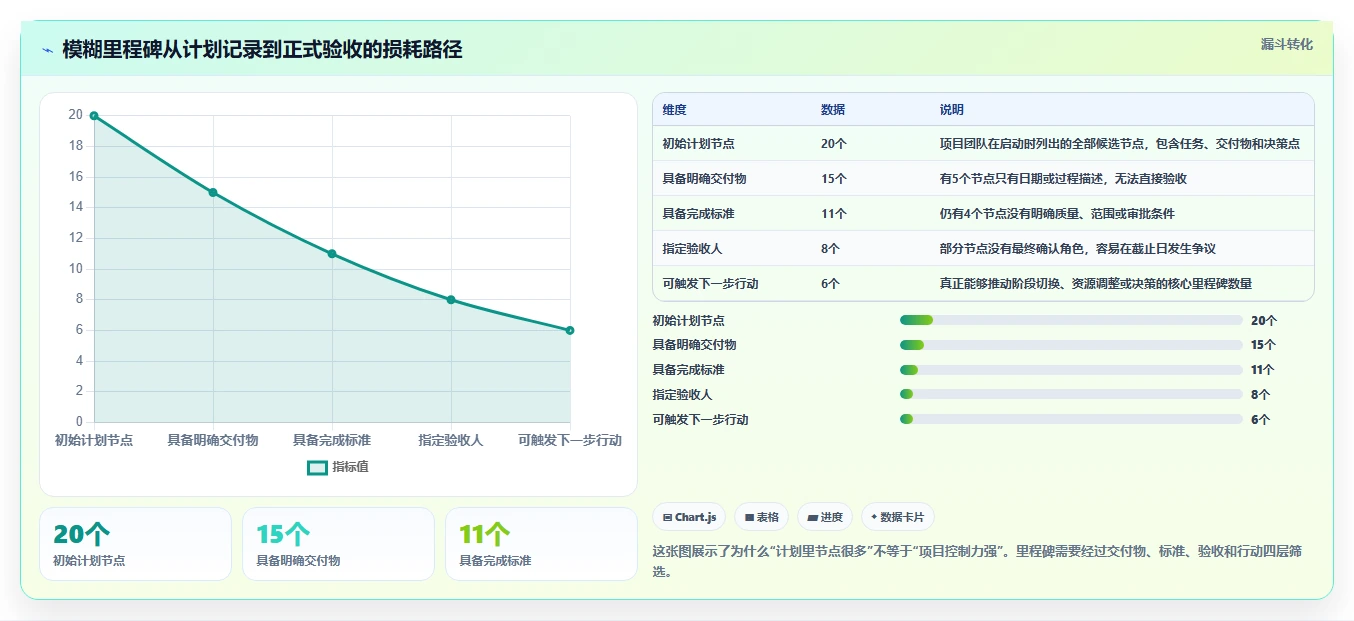Click 具备明确交付物 table row cell
The image size is (1354, 621).
[x=704, y=179]
